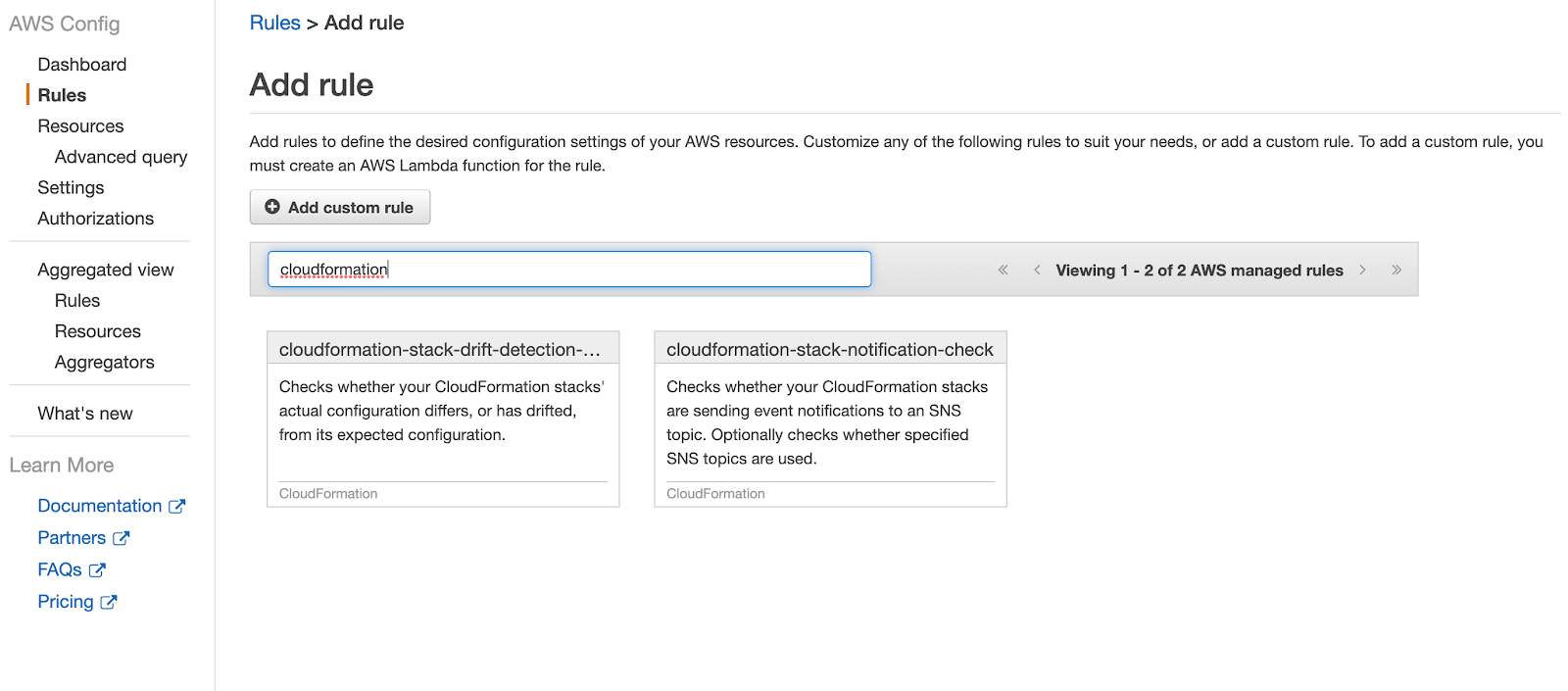Click CloudFormation label on drift detection card

[328, 494]
